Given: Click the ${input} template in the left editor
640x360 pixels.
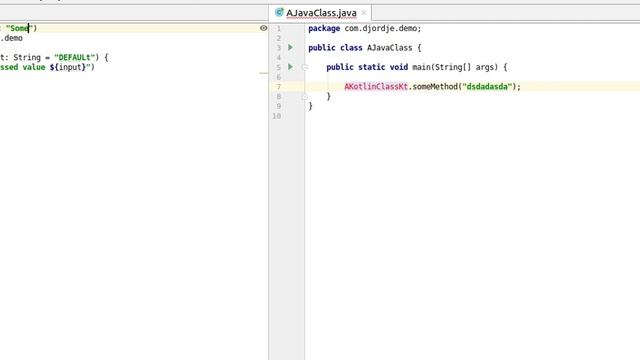Looking at the screenshot, I should pyautogui.click(x=68, y=67).
